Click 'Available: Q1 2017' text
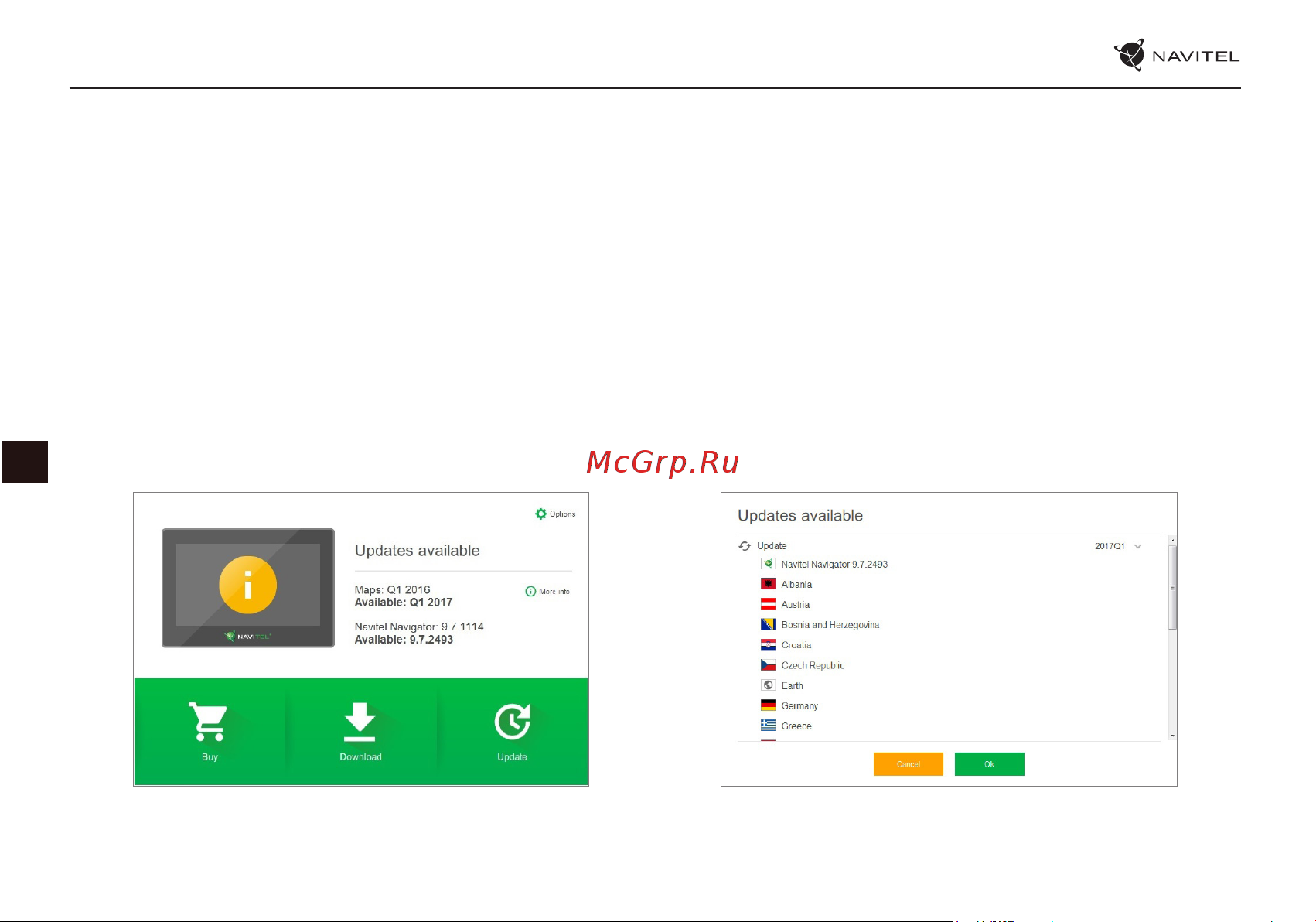 click(404, 603)
